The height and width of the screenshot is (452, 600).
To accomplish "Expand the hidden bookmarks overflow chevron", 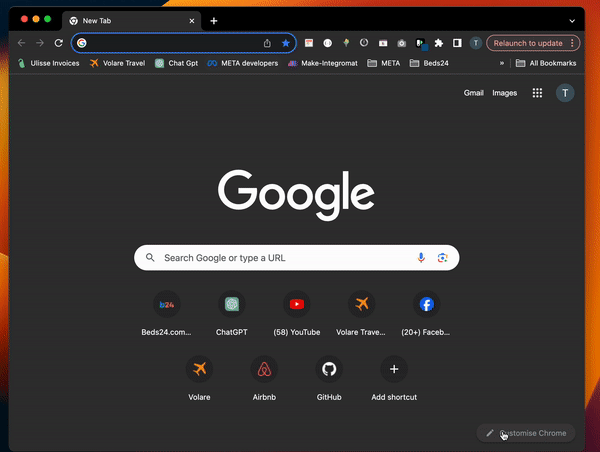I will 502,63.
